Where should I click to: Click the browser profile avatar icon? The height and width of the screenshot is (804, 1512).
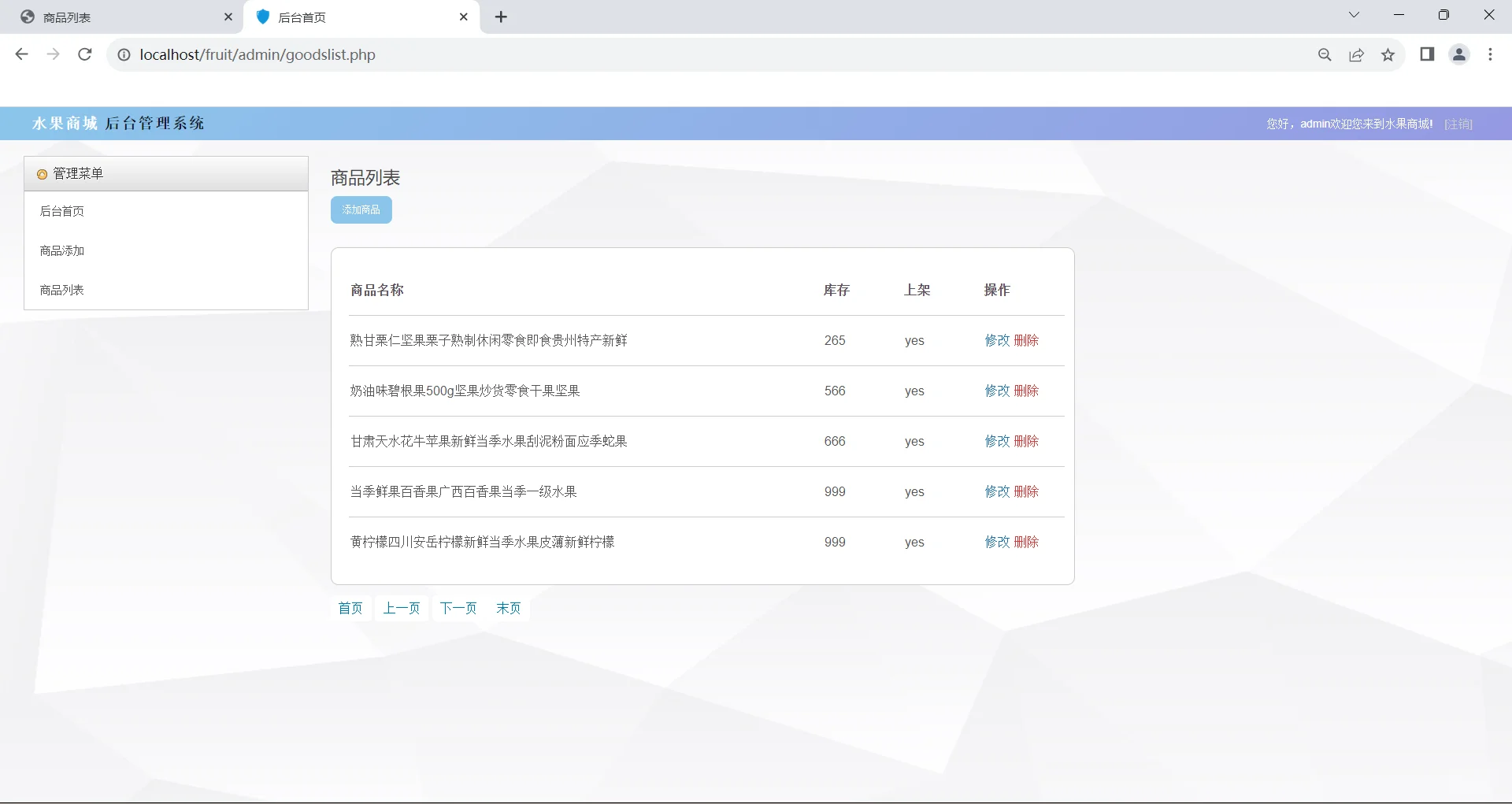click(1458, 55)
